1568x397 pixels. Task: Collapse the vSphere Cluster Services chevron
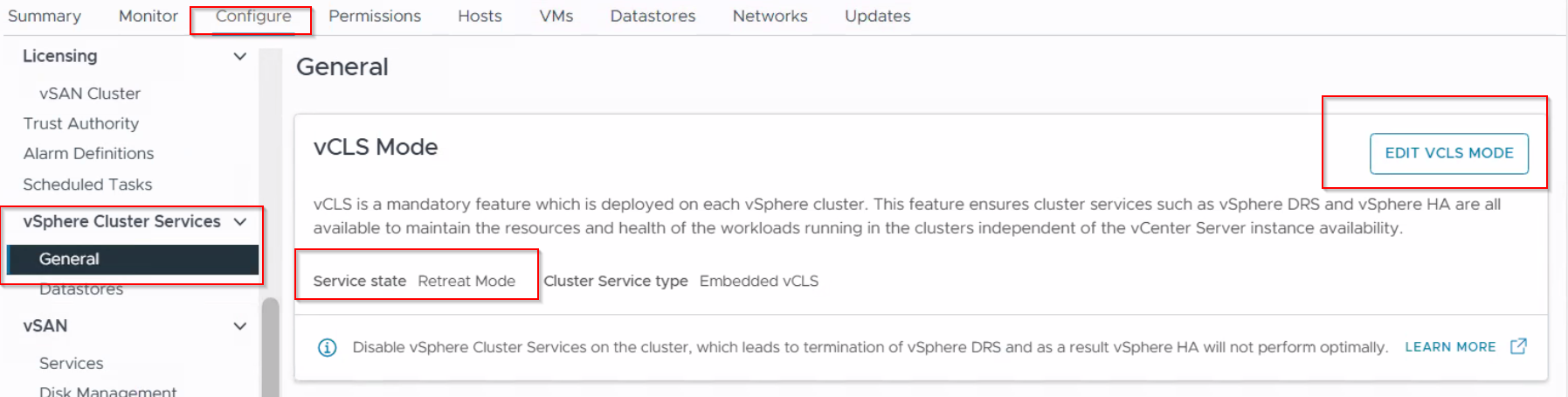tap(240, 222)
